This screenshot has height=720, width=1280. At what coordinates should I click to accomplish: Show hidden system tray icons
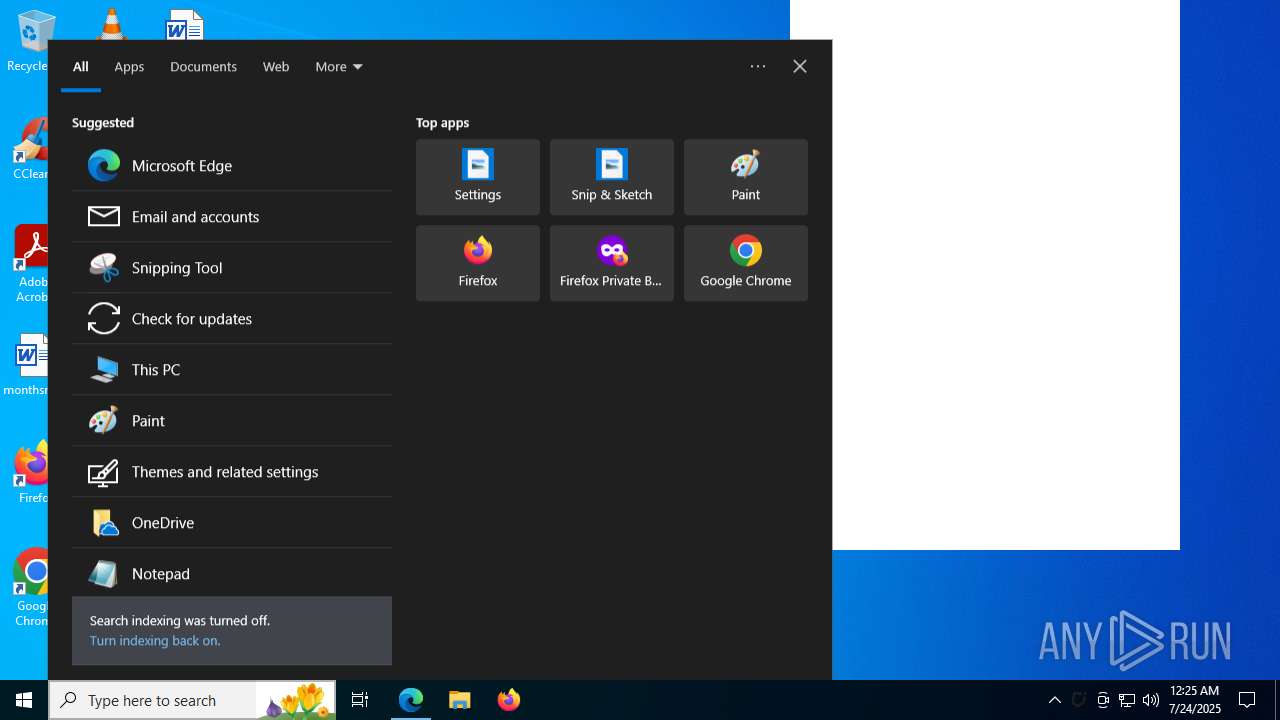(x=1055, y=700)
